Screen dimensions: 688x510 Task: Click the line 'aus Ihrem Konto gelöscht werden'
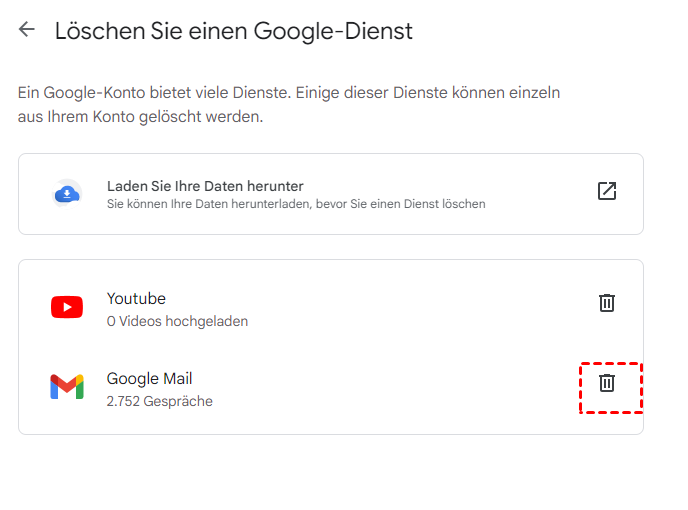(x=140, y=116)
